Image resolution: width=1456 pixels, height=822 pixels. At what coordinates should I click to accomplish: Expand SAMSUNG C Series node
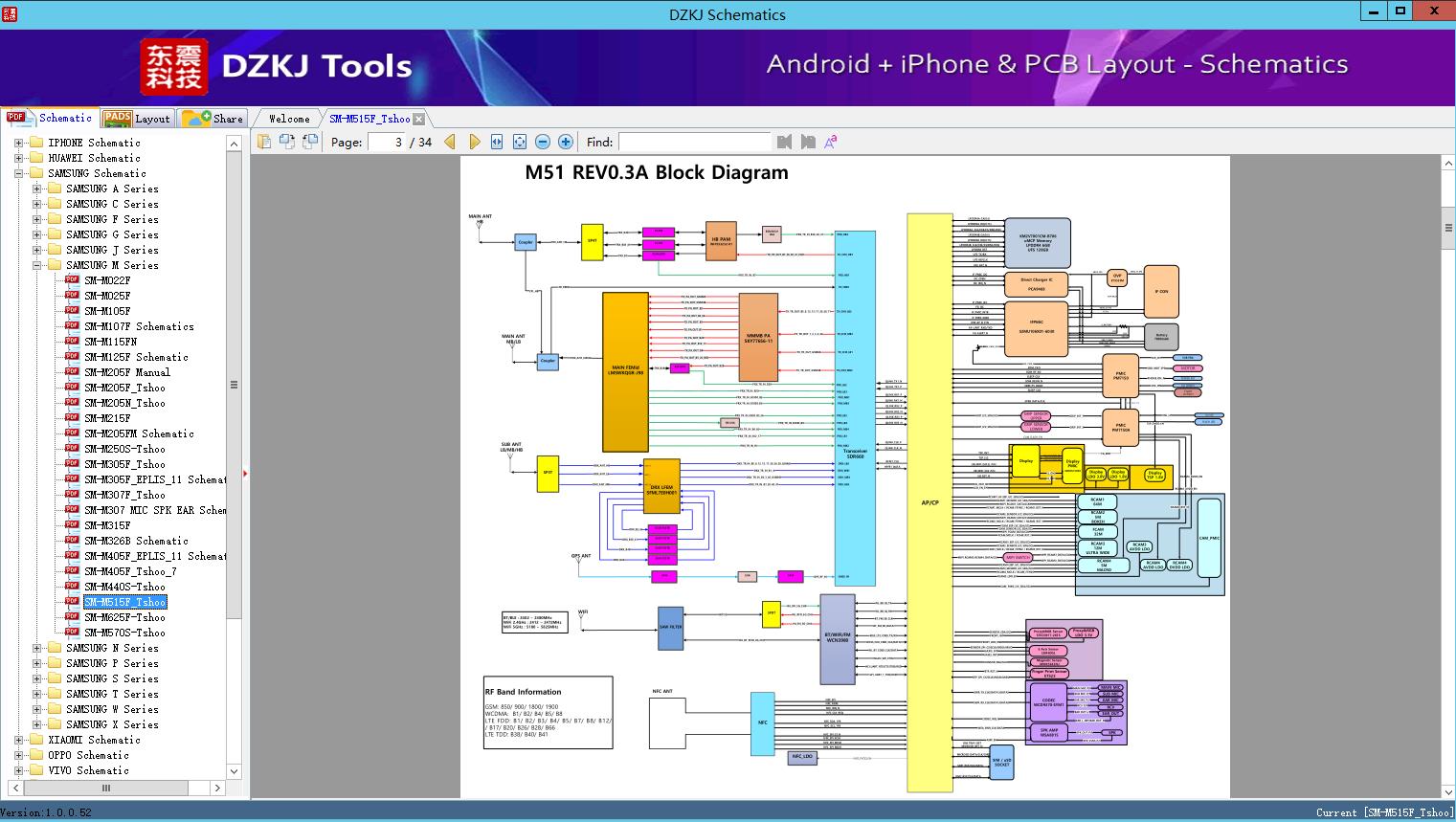point(36,204)
